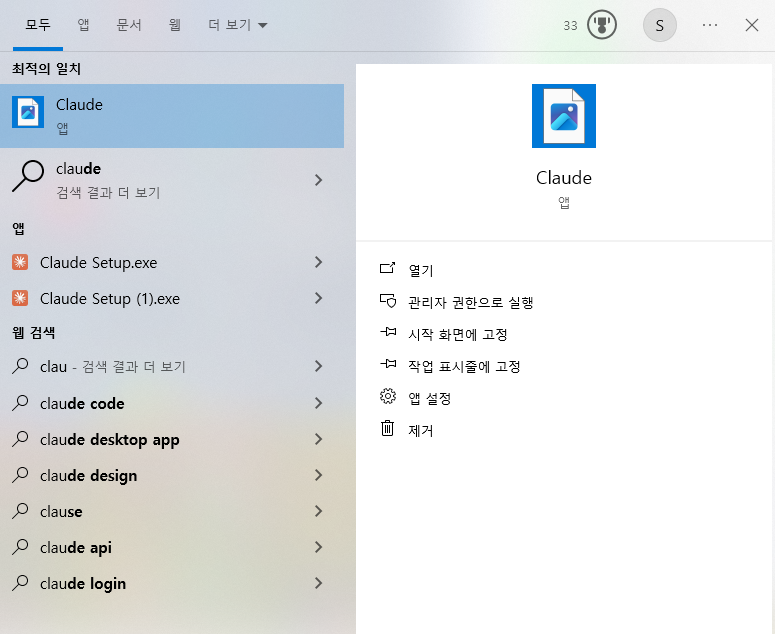
Task: Search web for claude api
Action: [76, 548]
